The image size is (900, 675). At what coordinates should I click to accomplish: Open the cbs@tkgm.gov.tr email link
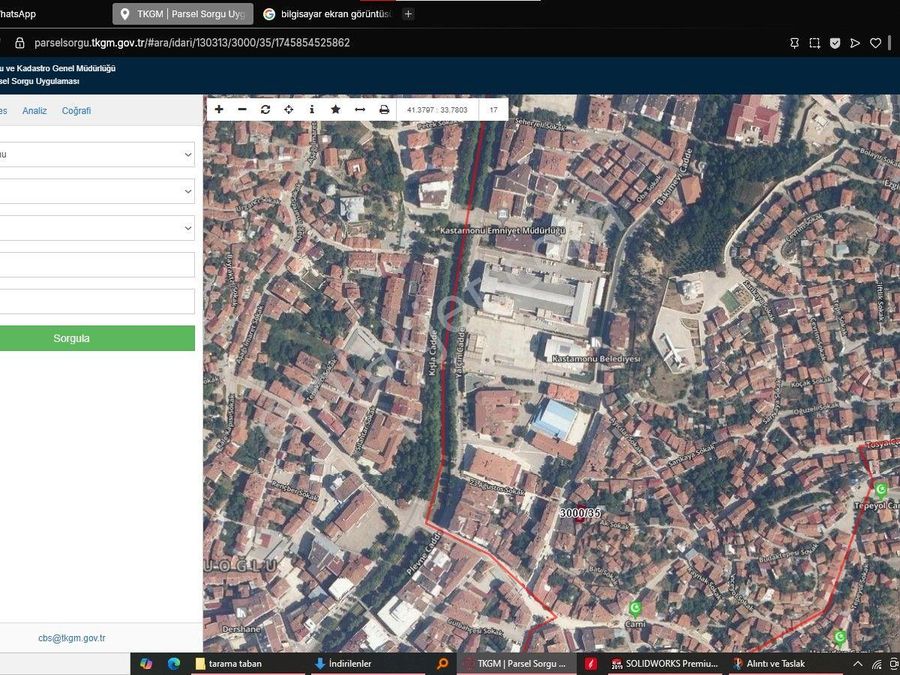point(72,638)
